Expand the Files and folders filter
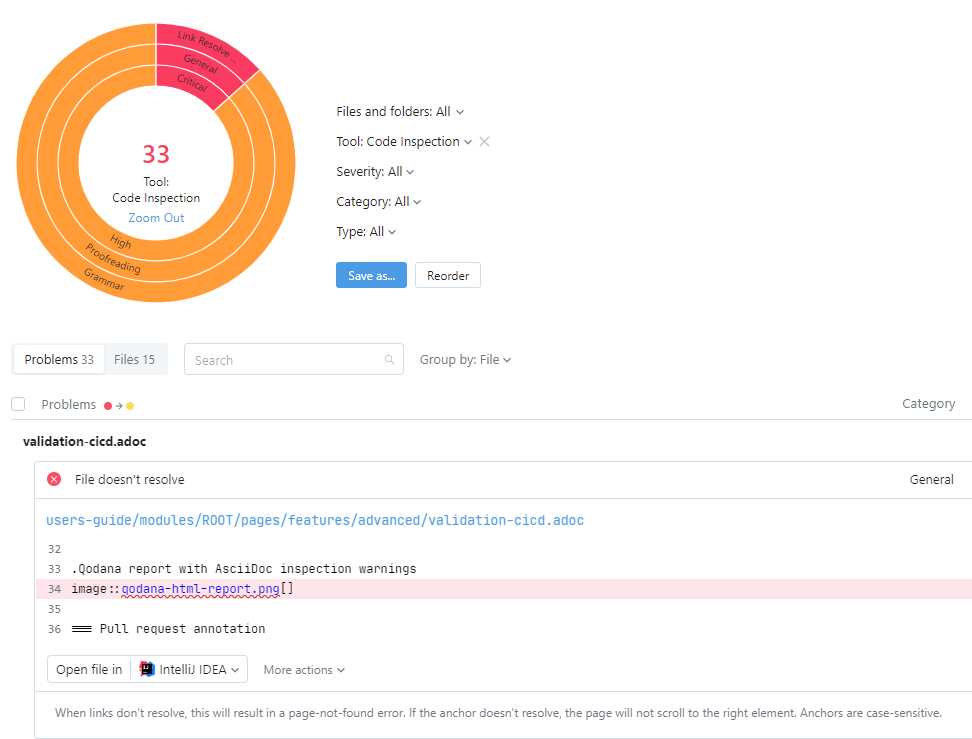The height and width of the screenshot is (739, 972). pos(400,112)
